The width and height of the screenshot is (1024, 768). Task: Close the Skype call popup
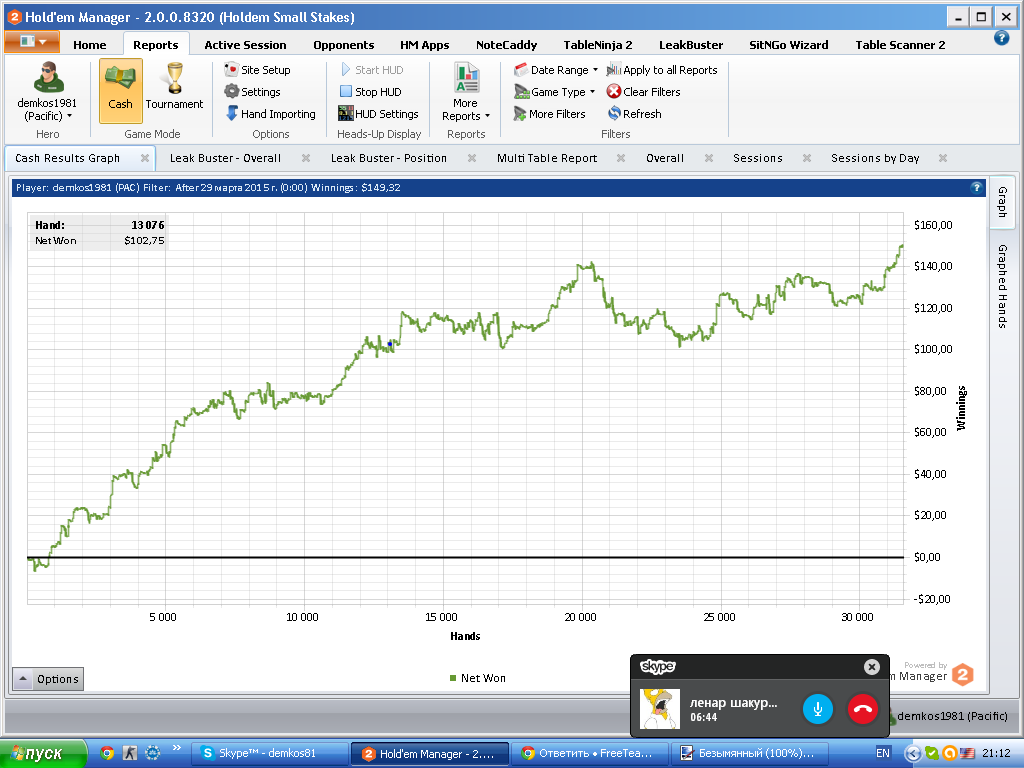[x=872, y=667]
